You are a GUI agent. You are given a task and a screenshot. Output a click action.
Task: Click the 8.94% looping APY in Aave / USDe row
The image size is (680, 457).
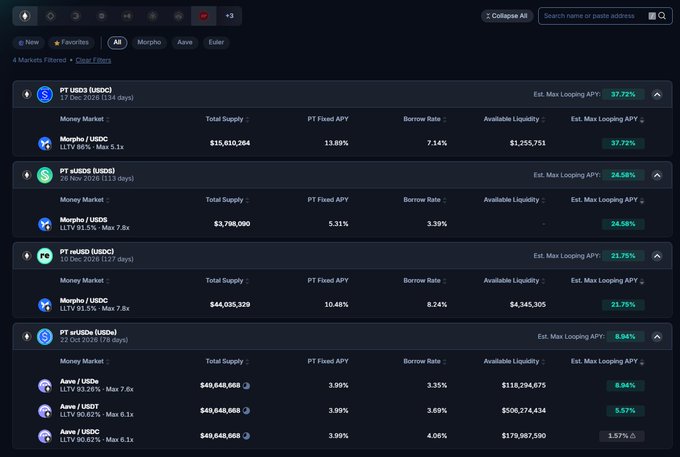click(x=624, y=385)
